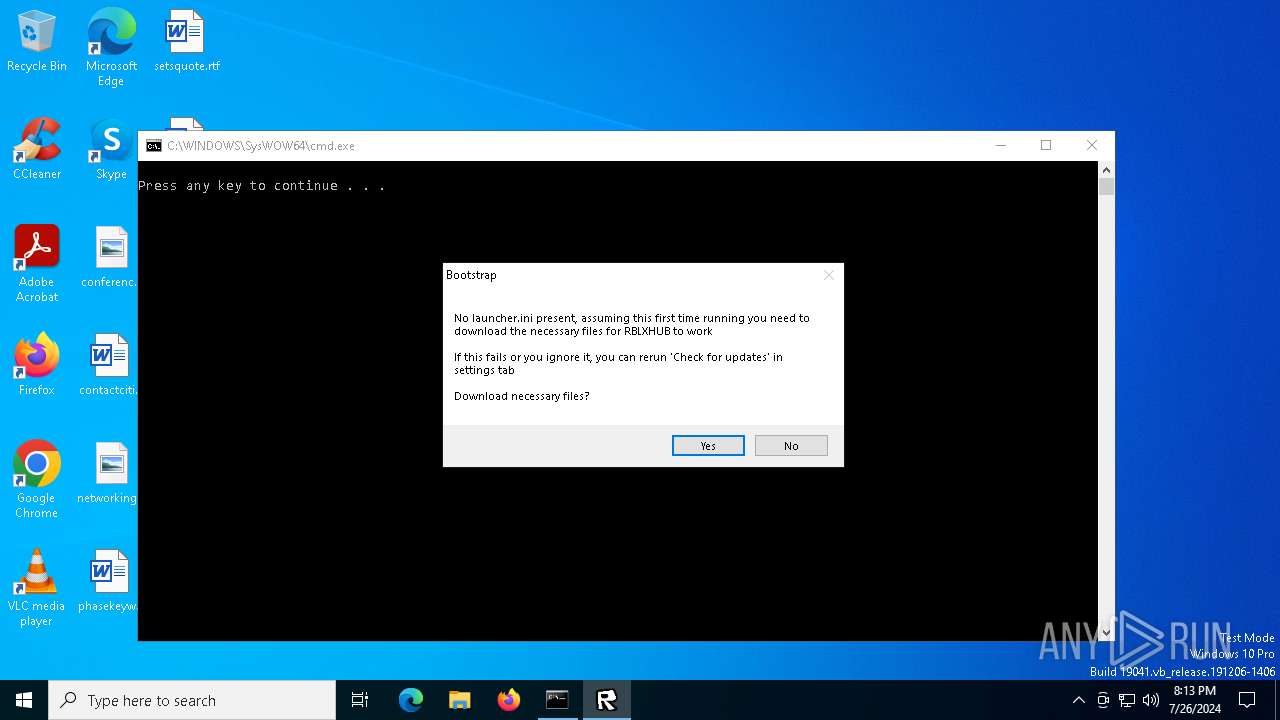This screenshot has height=720, width=1280.
Task: Open Firefox from the taskbar
Action: click(508, 700)
